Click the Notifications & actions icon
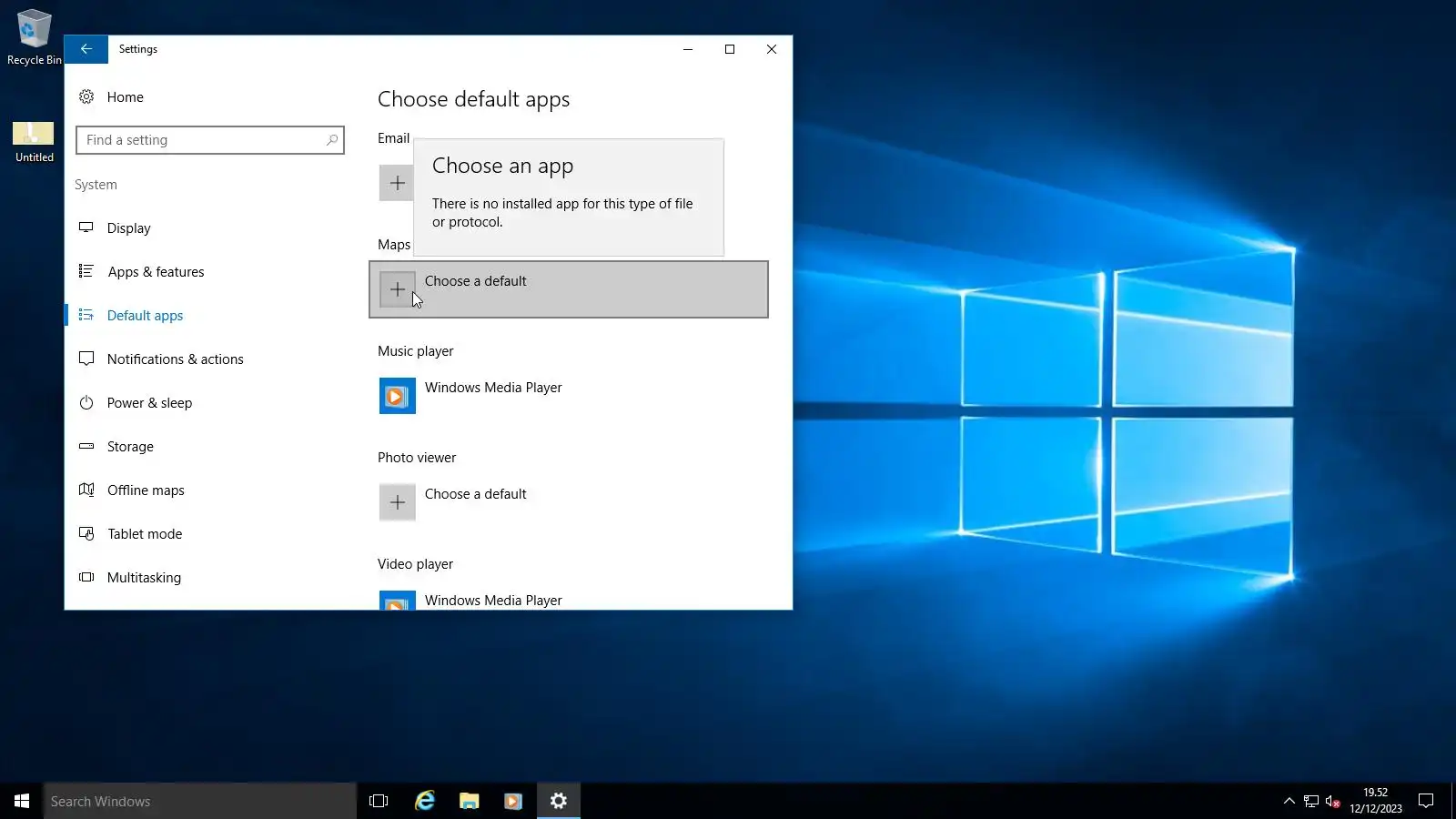 click(86, 359)
